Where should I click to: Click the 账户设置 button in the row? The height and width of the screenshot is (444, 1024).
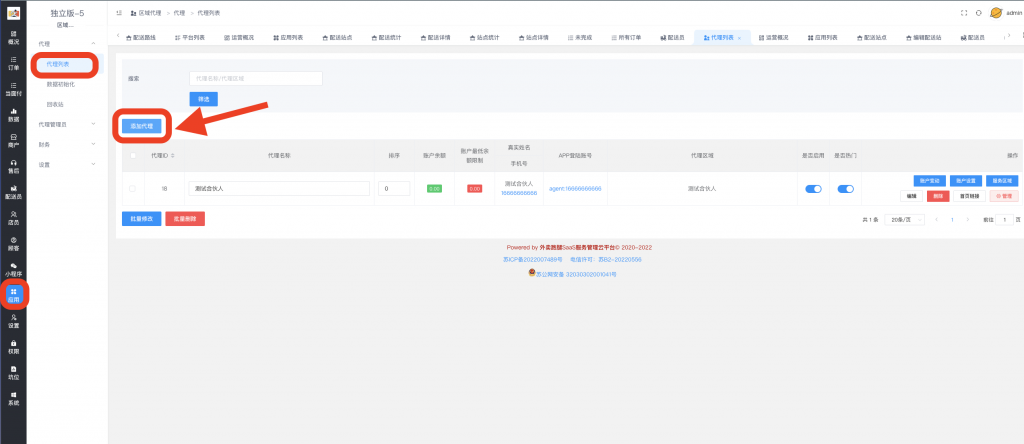pyautogui.click(x=966, y=181)
